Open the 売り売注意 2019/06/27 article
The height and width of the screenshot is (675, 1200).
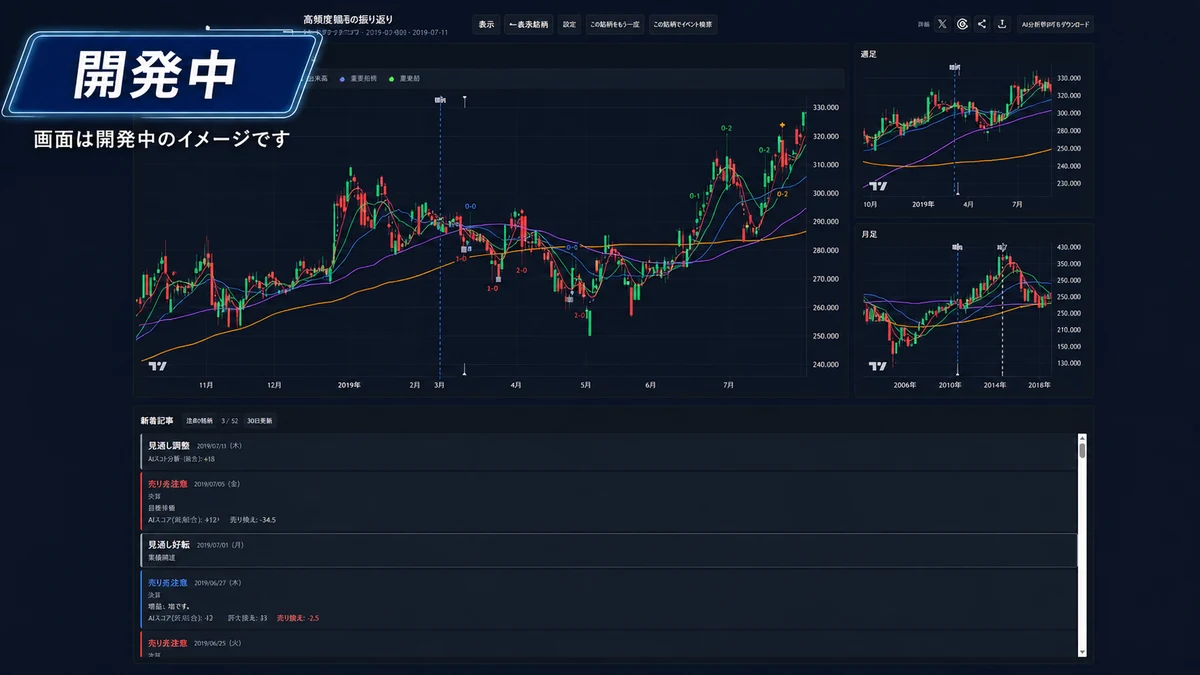coord(609,599)
